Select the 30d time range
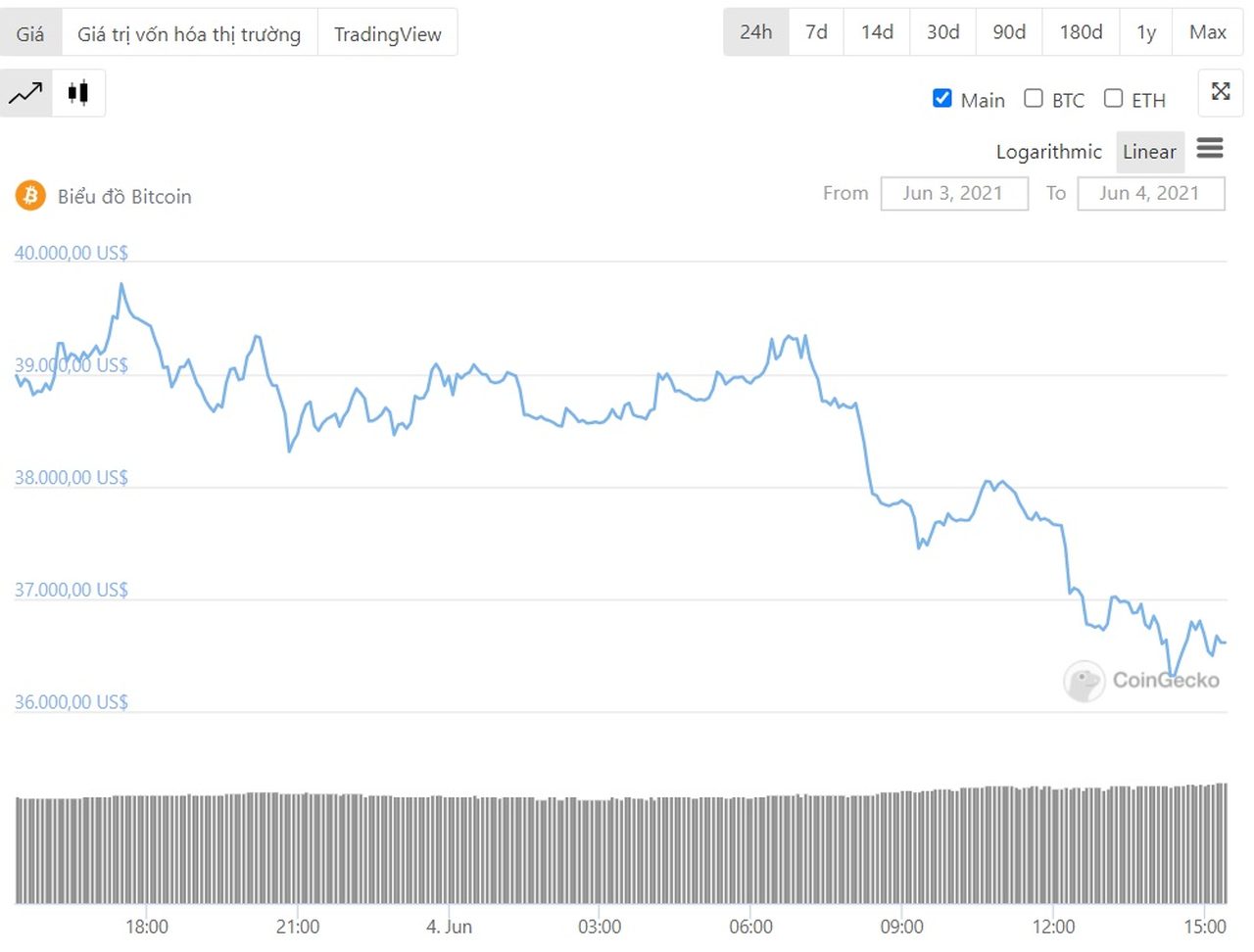The height and width of the screenshot is (952, 1254). tap(943, 32)
